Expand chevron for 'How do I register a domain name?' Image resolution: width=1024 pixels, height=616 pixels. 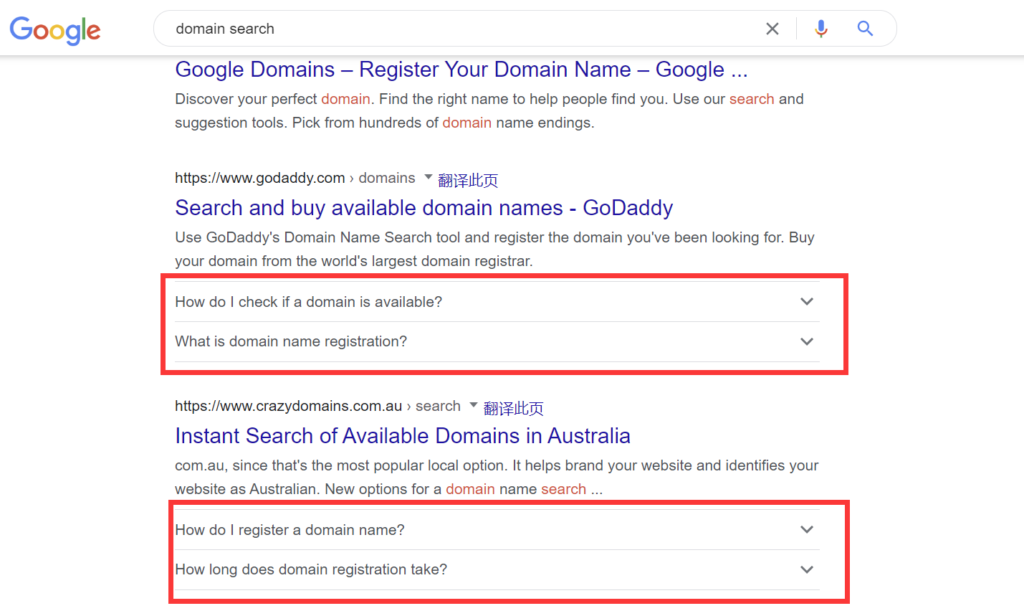(807, 530)
